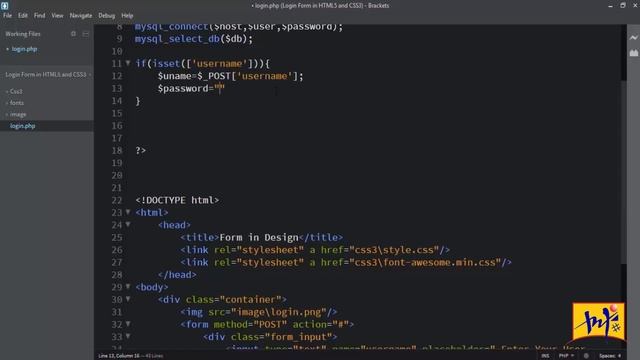Open the Debug menu

[x=107, y=16]
